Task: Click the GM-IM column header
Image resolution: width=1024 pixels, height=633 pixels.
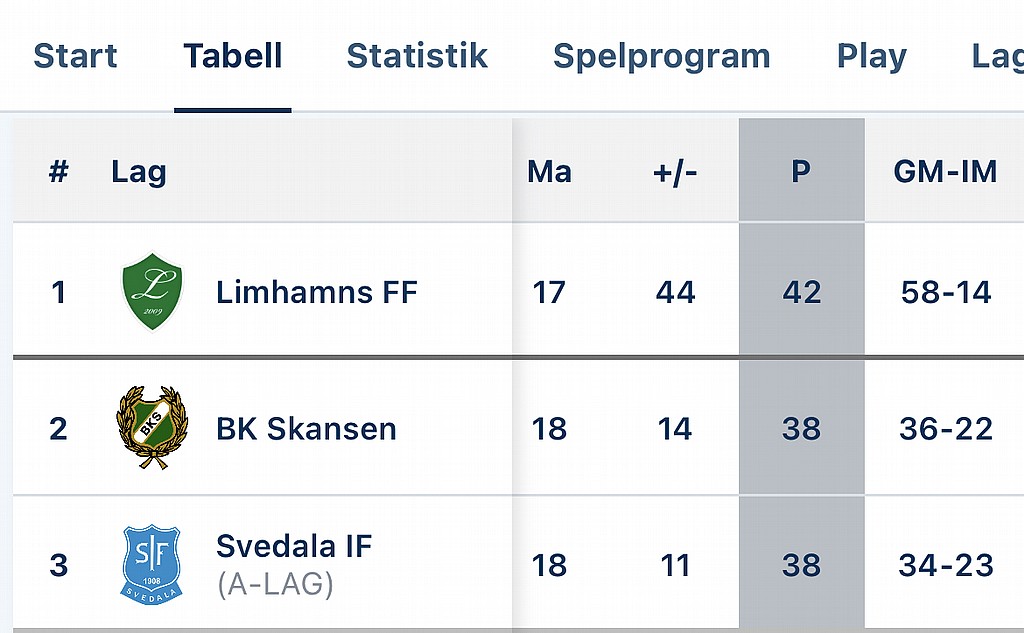Action: point(945,172)
